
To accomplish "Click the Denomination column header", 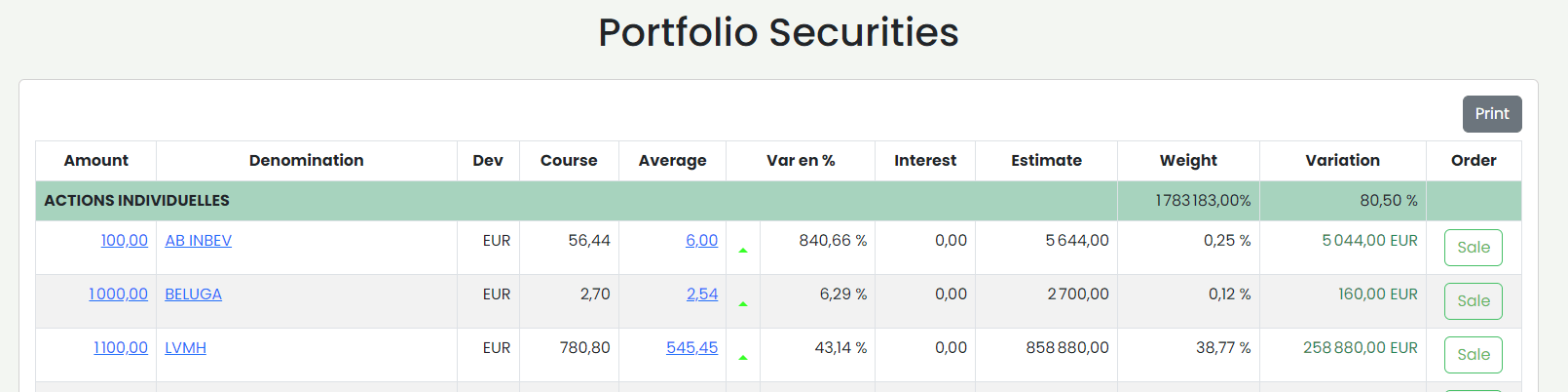I will click(x=306, y=161).
